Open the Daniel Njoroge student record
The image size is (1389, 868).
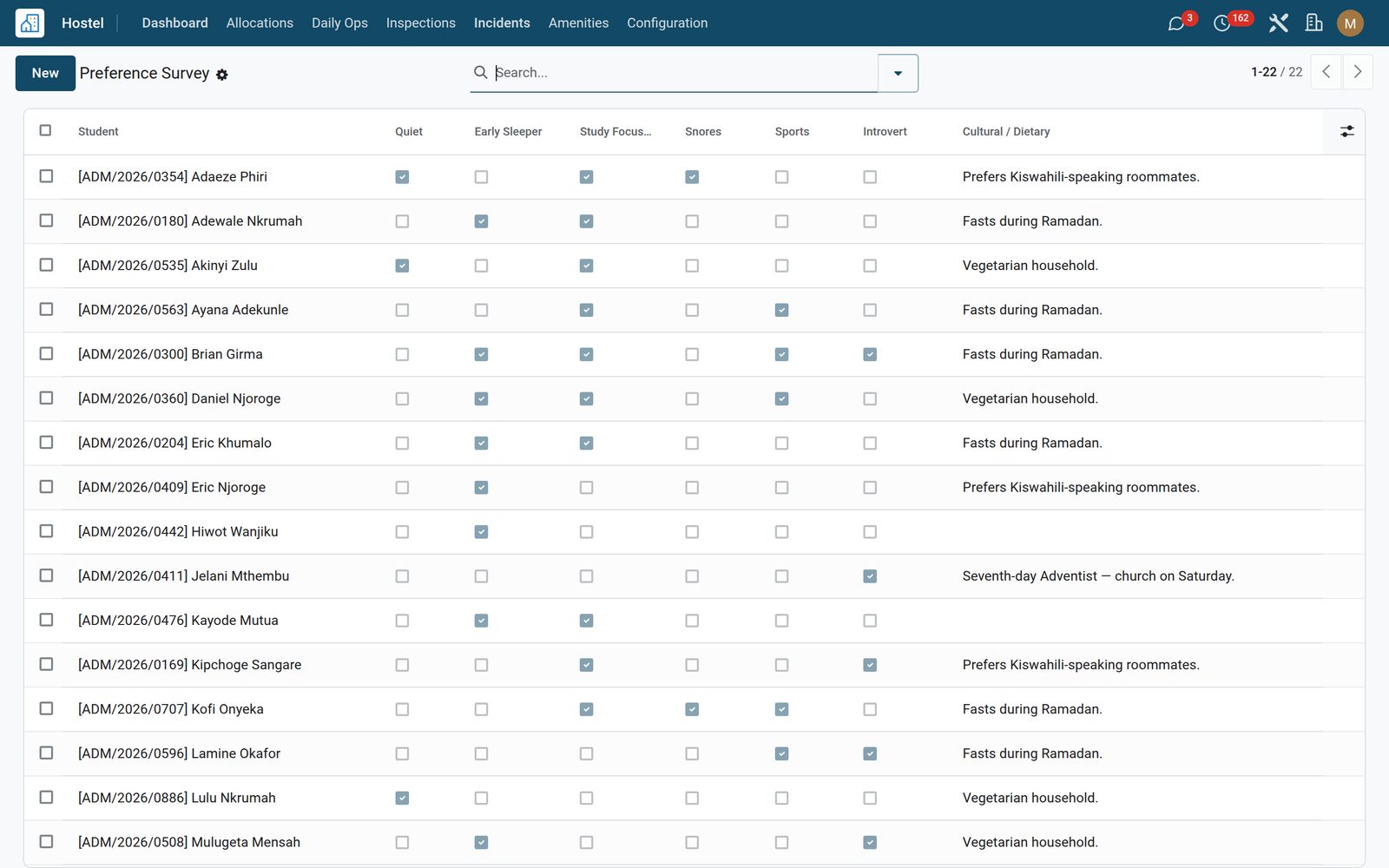[179, 398]
